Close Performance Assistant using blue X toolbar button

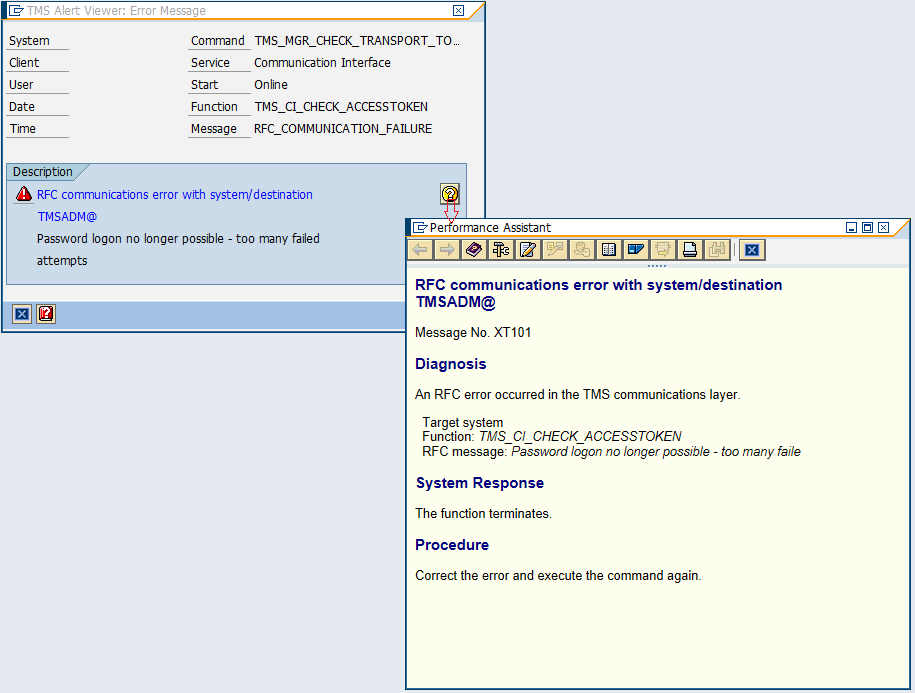(x=752, y=250)
